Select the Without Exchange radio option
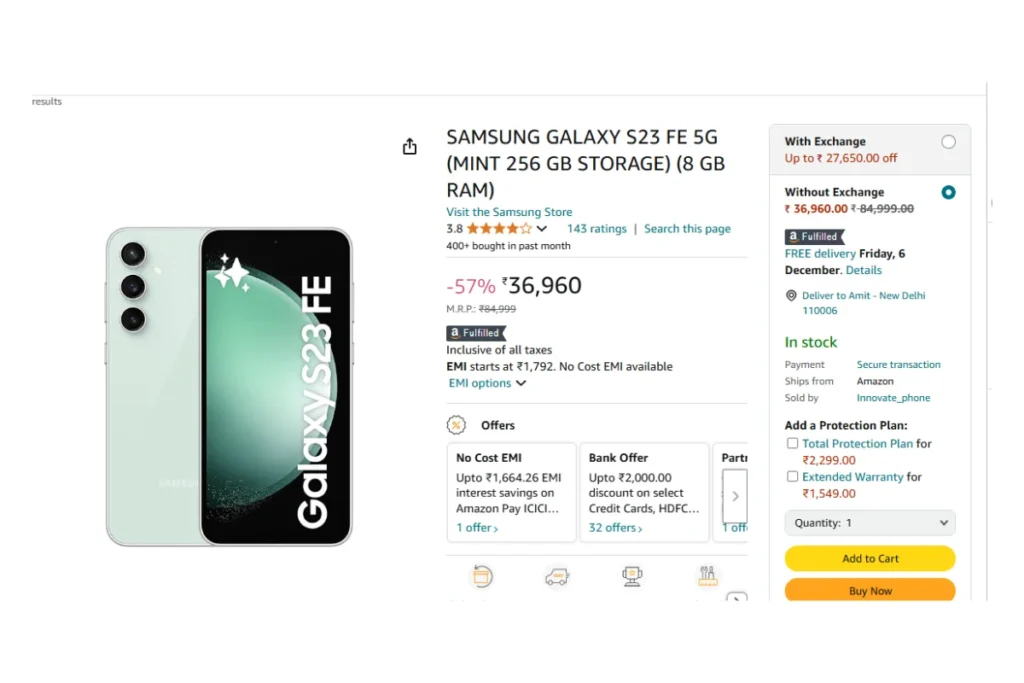 click(x=948, y=192)
